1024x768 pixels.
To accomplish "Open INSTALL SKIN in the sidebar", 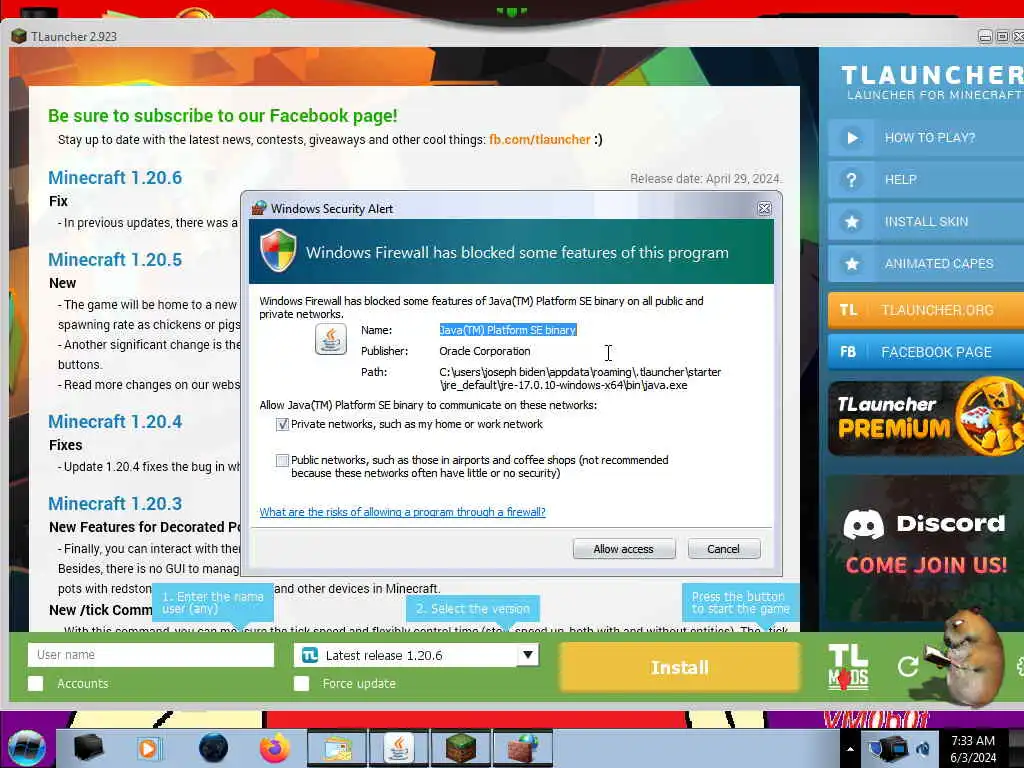I will pos(926,222).
